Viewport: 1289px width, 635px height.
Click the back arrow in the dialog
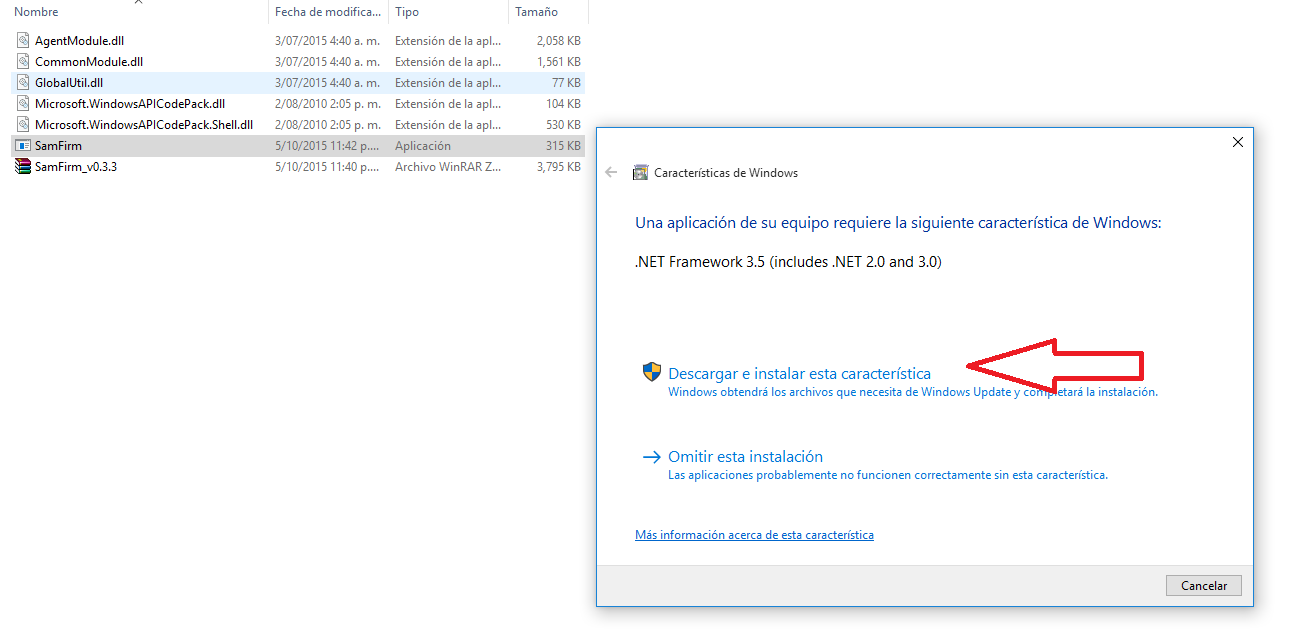pyautogui.click(x=611, y=172)
